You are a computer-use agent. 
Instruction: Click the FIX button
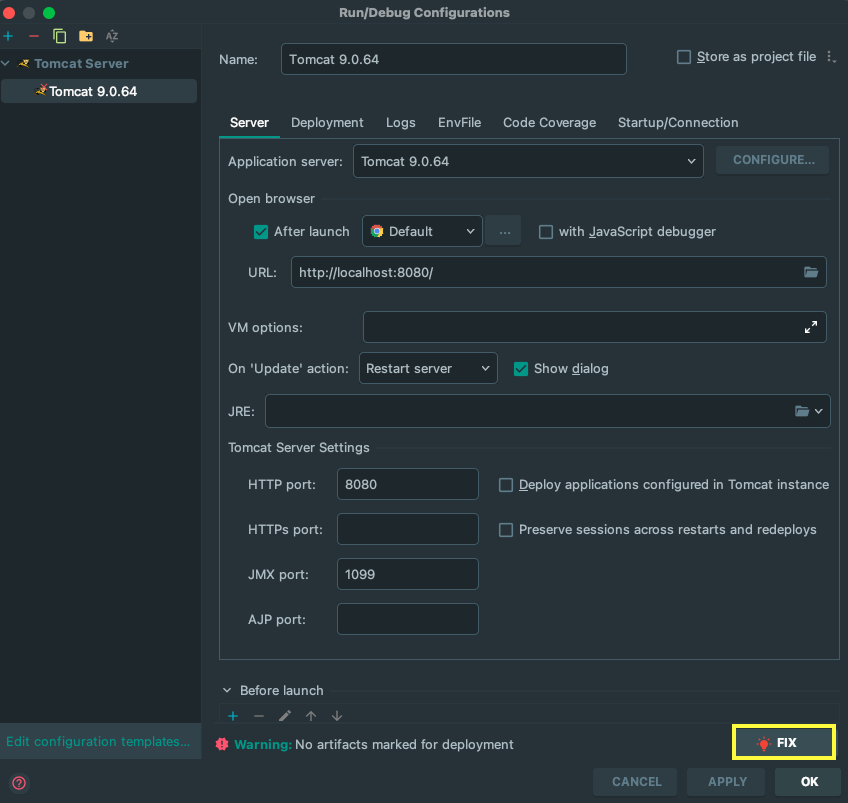784,742
